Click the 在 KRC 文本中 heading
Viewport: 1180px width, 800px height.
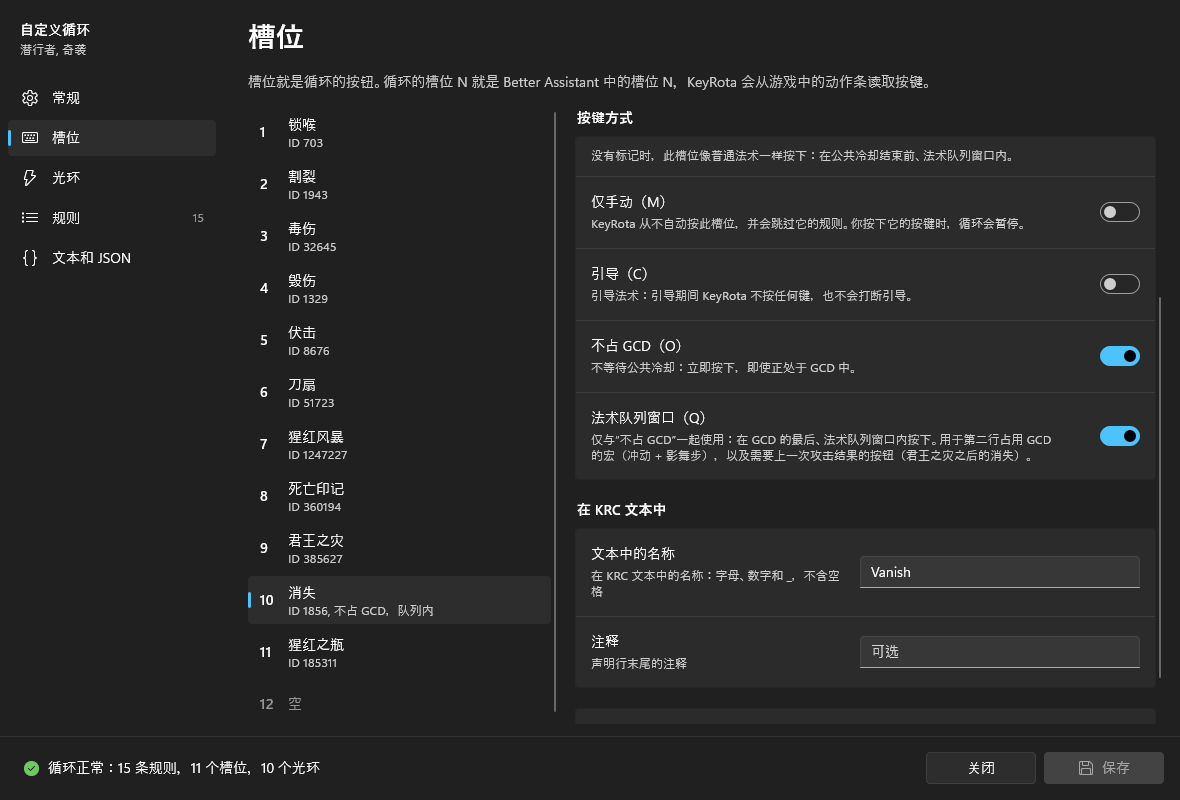[621, 510]
